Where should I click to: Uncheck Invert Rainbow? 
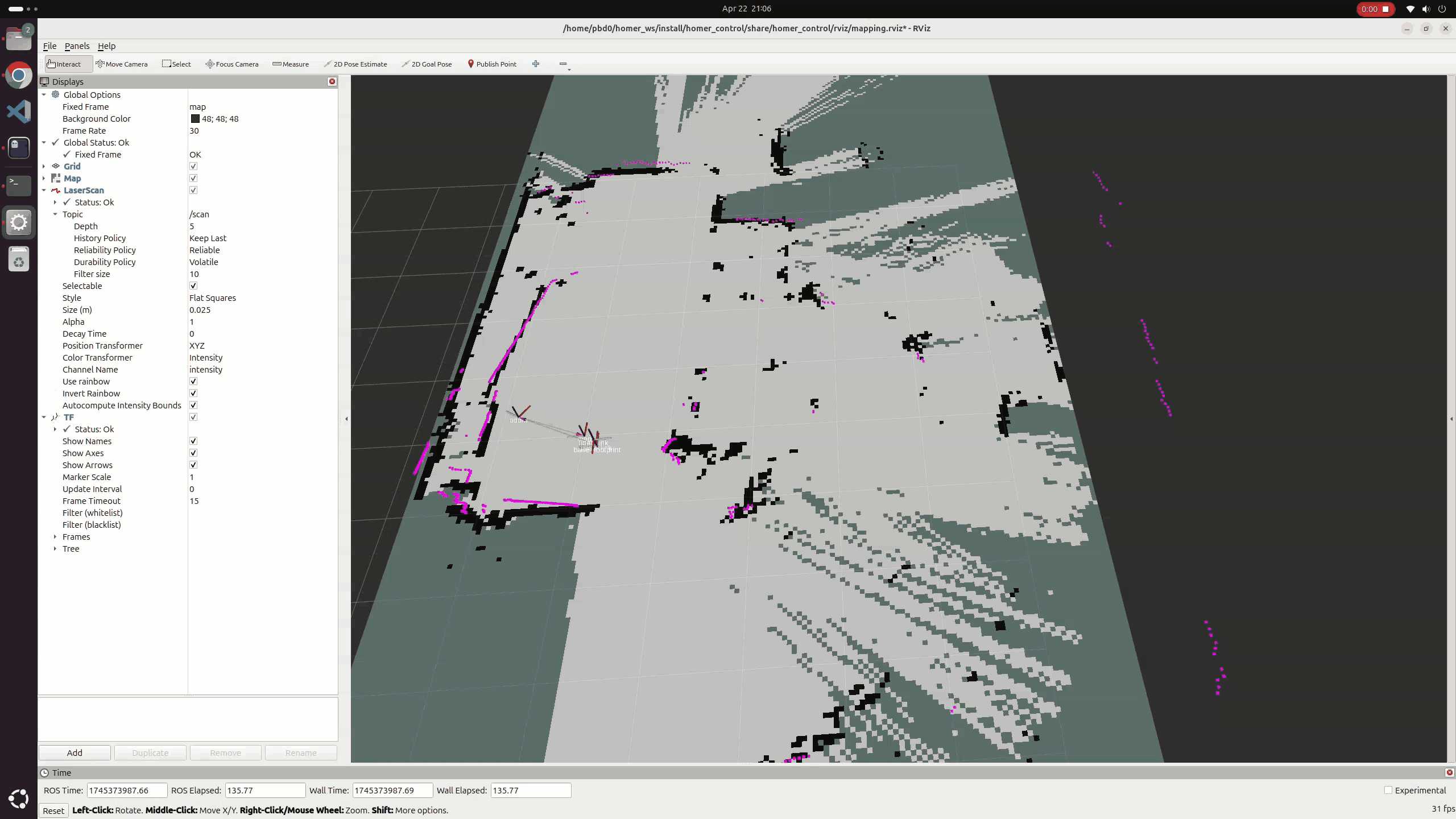pyautogui.click(x=193, y=393)
